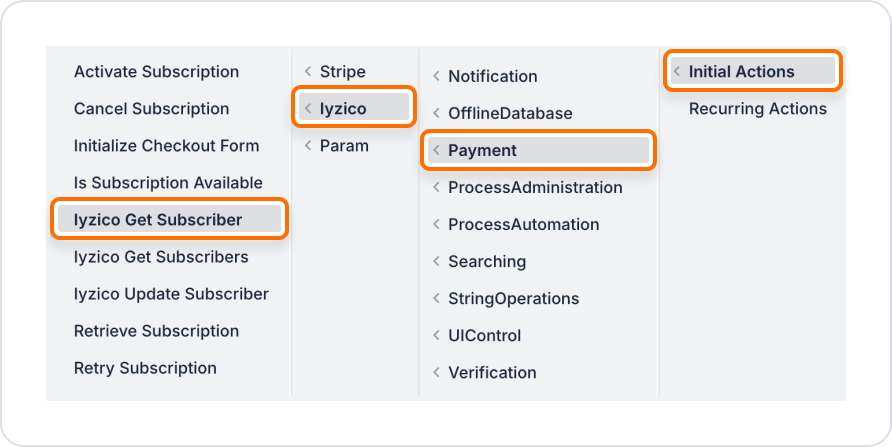Click Retrieve Subscription item

coord(156,331)
